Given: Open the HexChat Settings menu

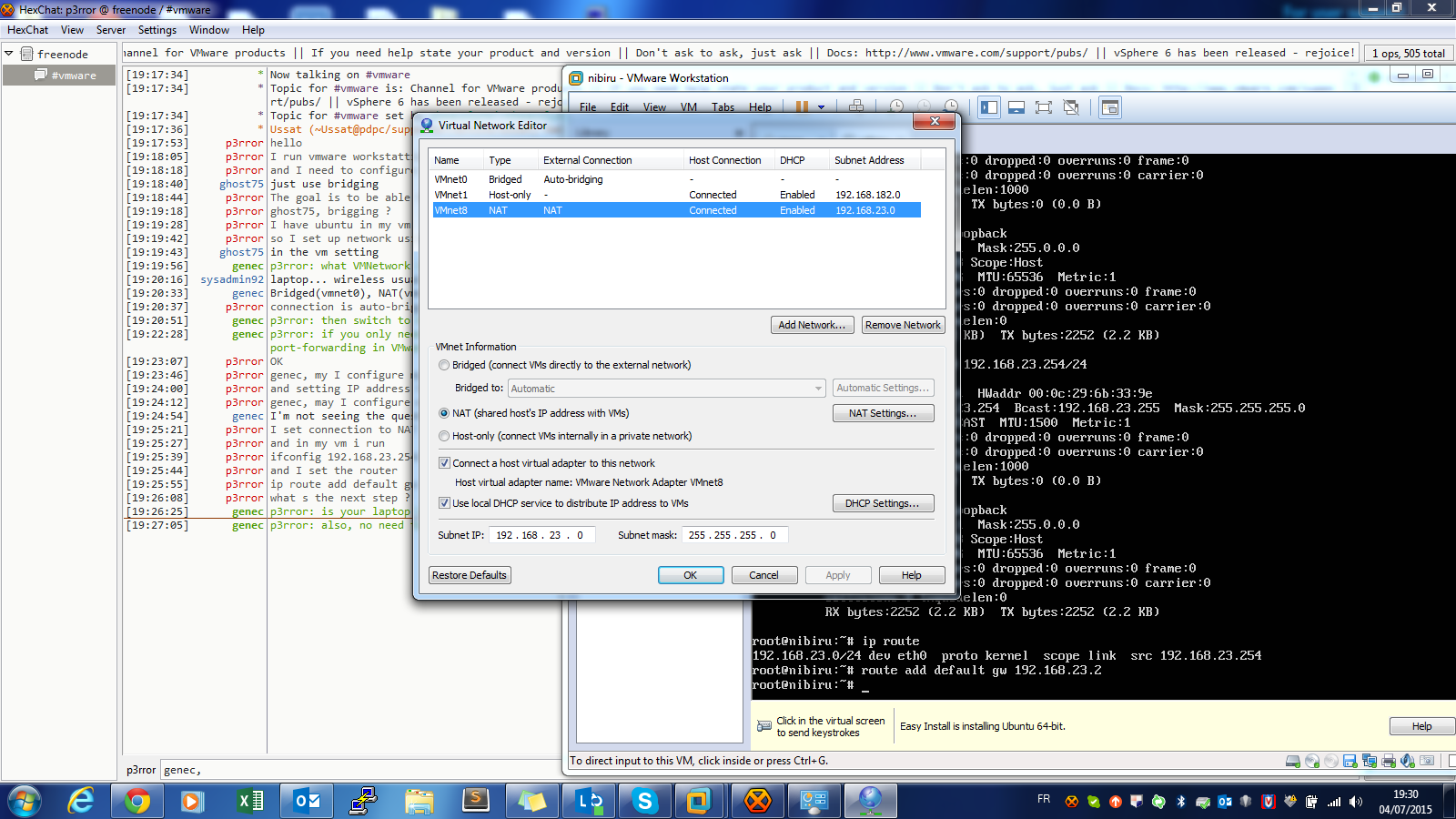Looking at the screenshot, I should click(157, 30).
